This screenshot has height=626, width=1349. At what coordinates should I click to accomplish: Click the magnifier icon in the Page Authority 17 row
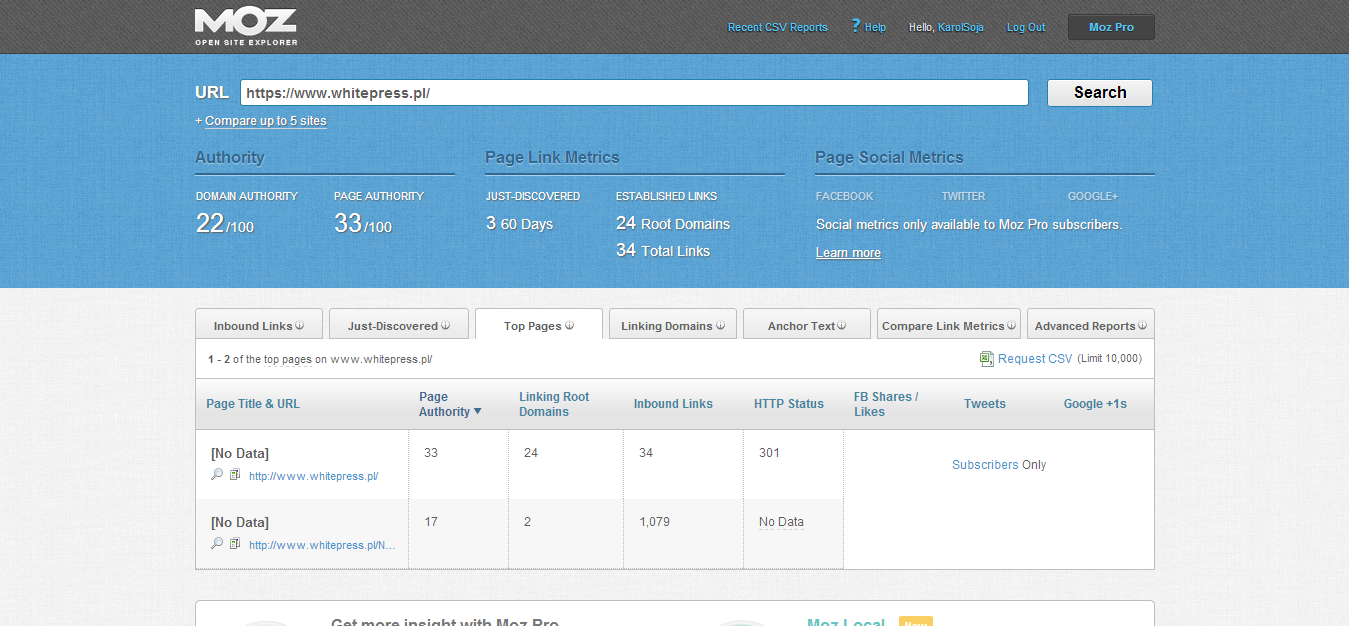[217, 544]
